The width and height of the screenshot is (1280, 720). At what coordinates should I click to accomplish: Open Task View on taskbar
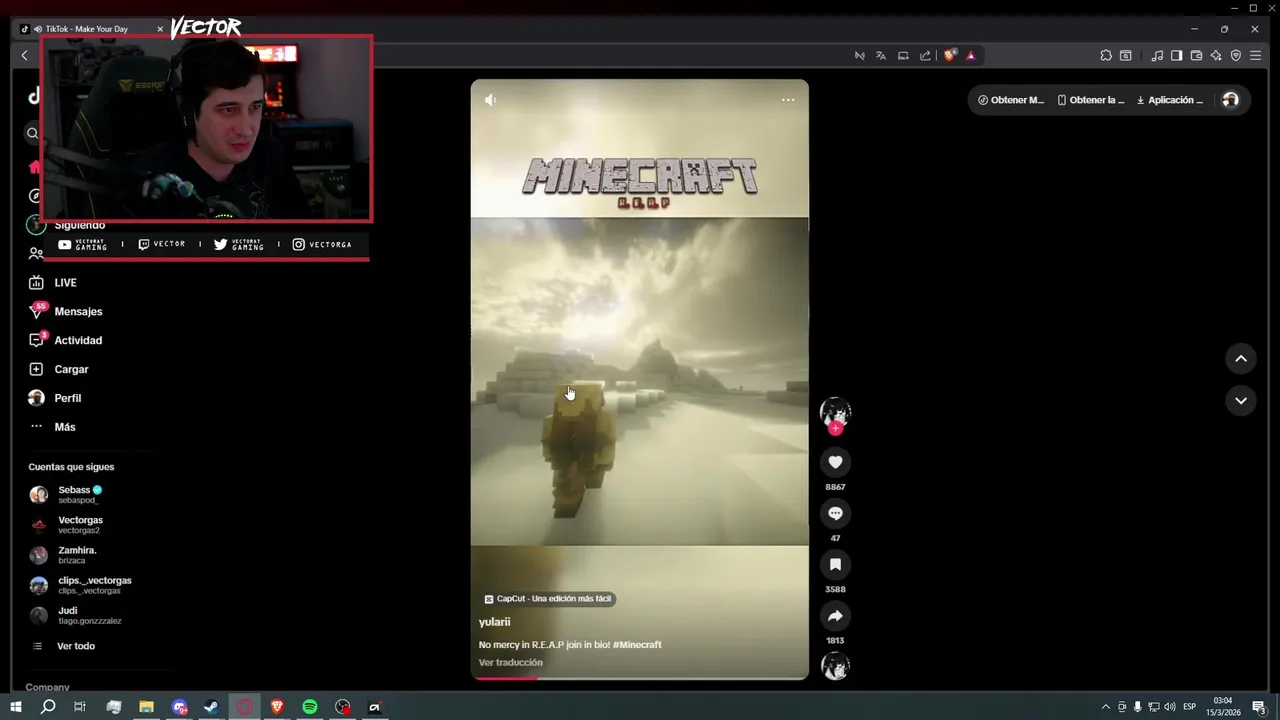[80, 707]
